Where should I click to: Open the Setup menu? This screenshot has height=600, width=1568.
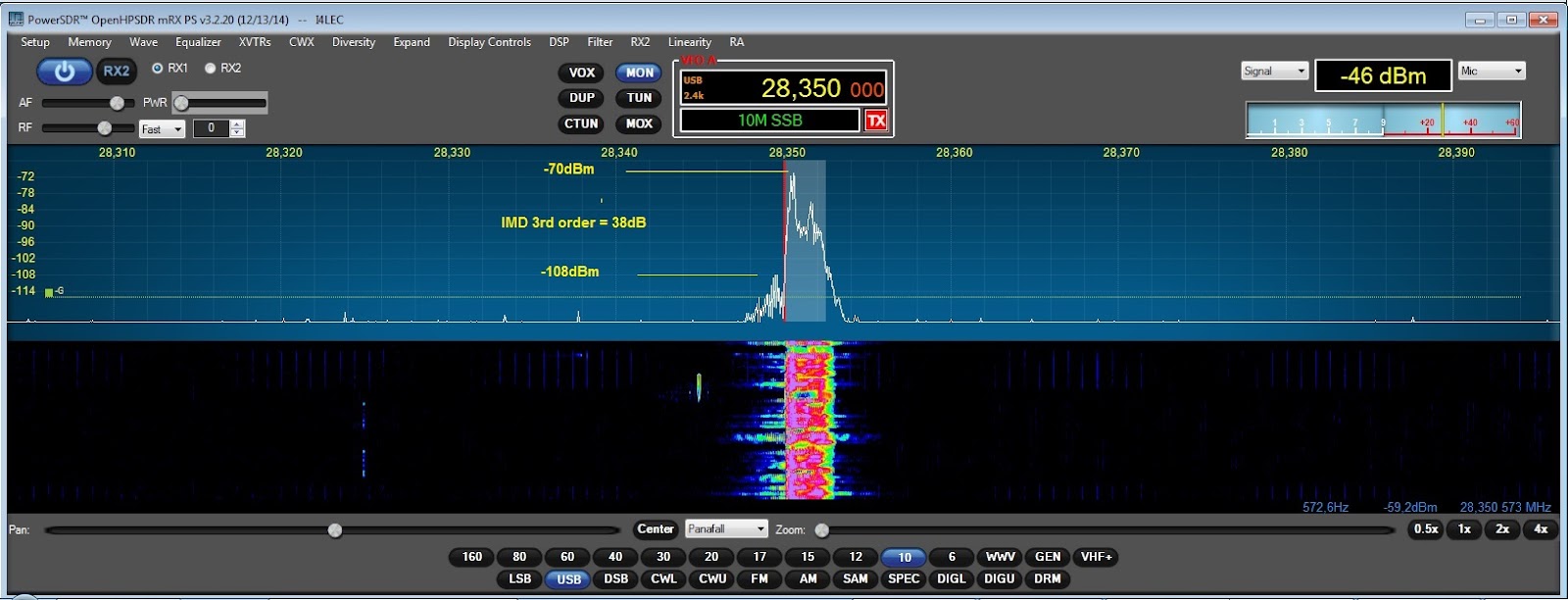point(35,42)
